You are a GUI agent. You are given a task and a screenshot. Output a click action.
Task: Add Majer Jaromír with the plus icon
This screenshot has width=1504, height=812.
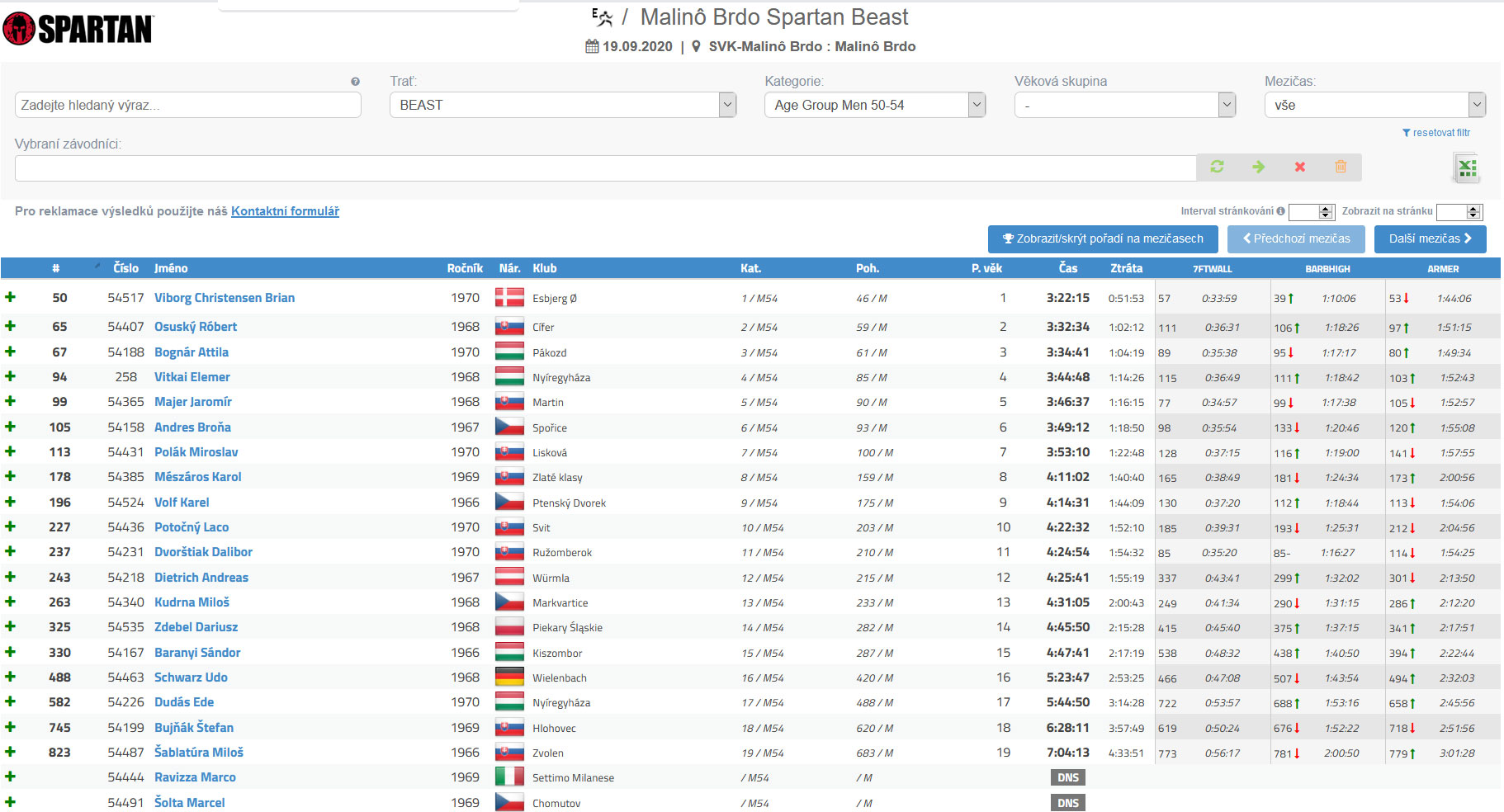10,401
